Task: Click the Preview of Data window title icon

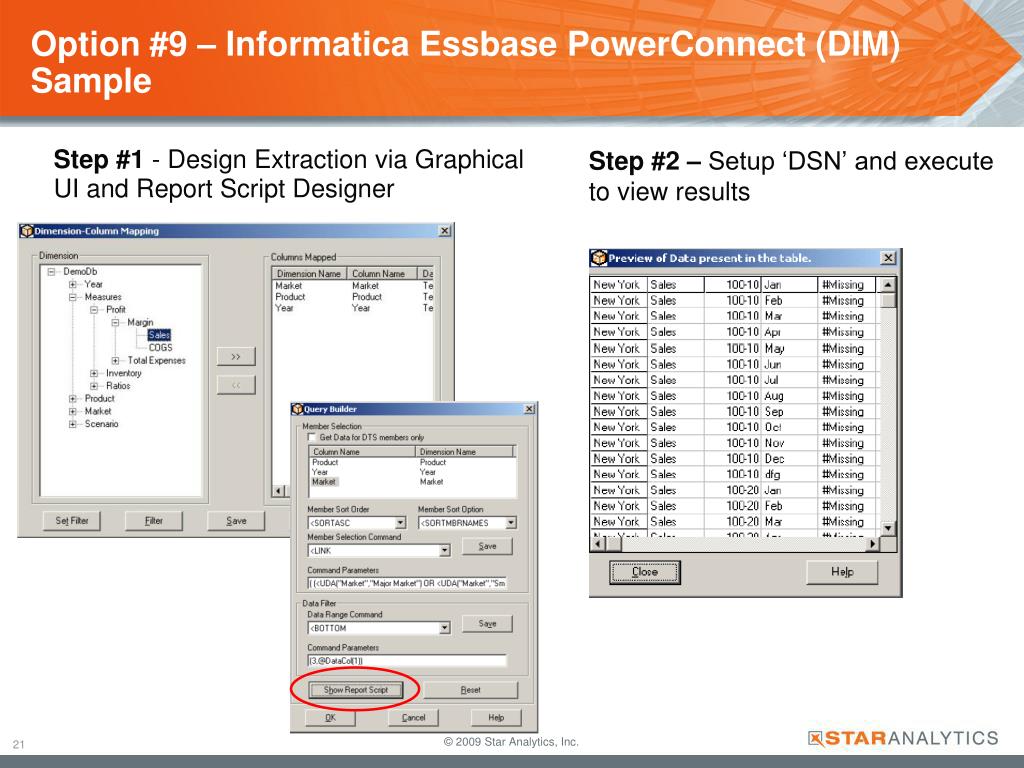Action: coord(599,259)
